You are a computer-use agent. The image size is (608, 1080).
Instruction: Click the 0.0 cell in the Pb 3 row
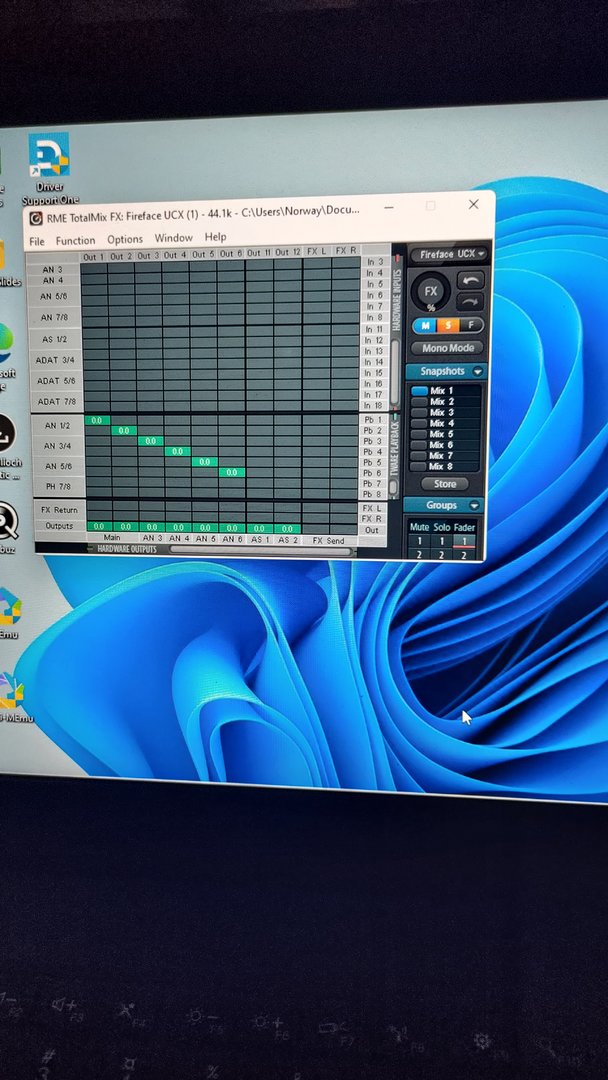[150, 442]
